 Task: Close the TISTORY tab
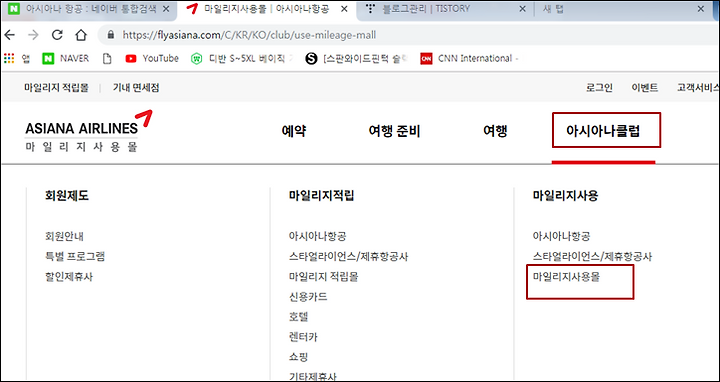click(x=523, y=9)
